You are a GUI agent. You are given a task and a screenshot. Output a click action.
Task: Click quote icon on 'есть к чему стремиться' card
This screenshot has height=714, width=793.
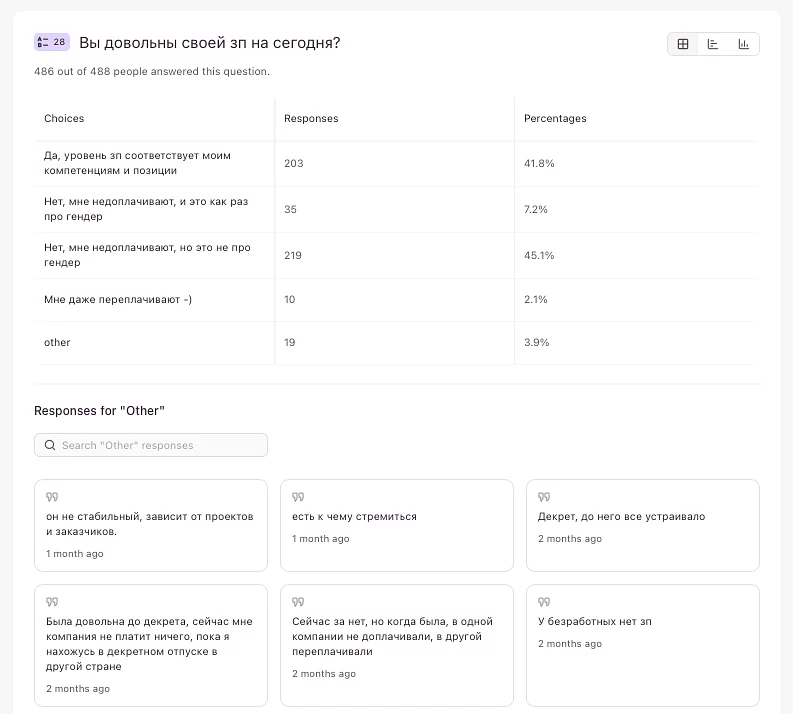tap(298, 497)
